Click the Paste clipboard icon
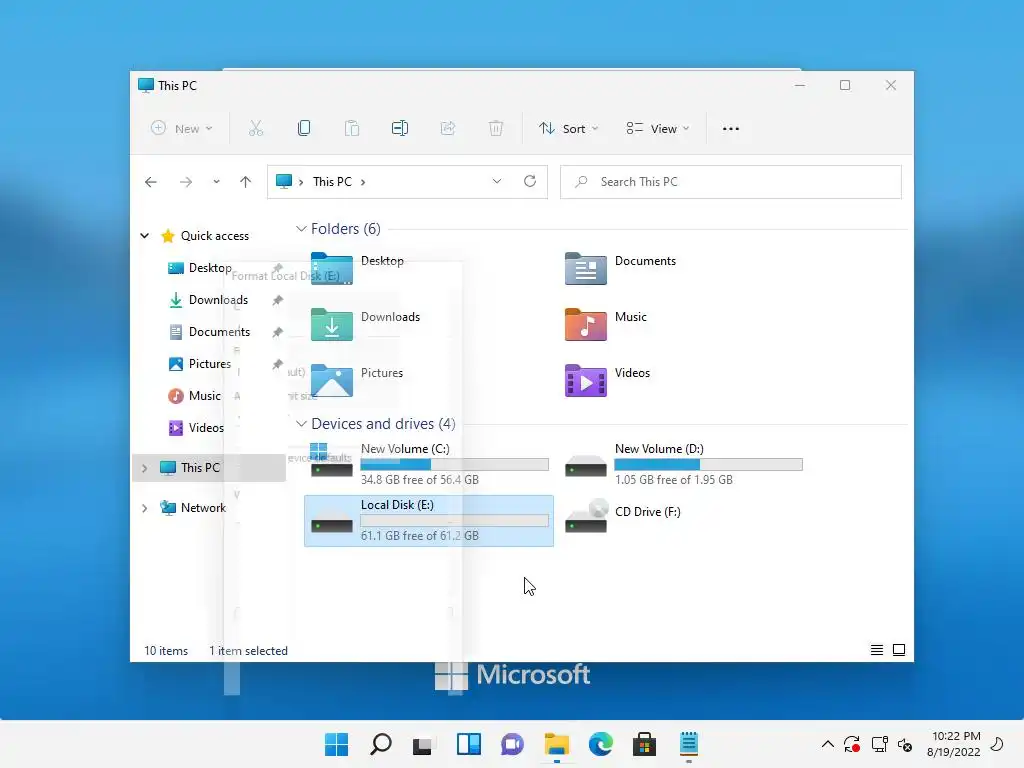Viewport: 1024px width, 768px height. 352,128
